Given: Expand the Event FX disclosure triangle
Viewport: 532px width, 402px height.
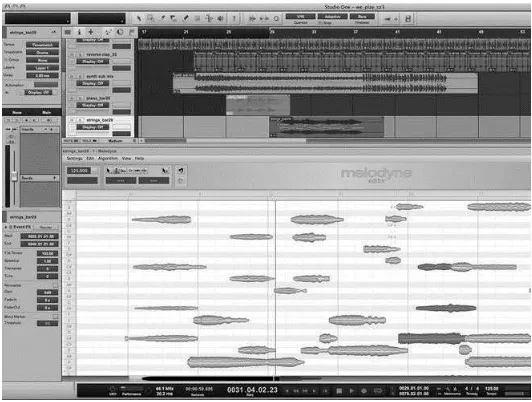Looking at the screenshot, I should [x=5, y=227].
